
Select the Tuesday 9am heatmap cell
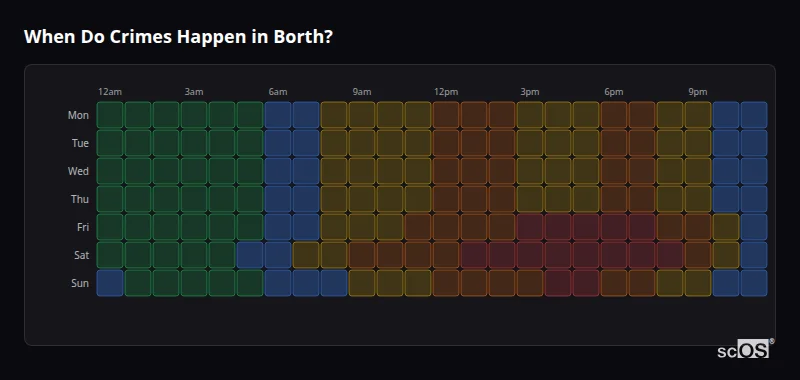[x=362, y=143]
